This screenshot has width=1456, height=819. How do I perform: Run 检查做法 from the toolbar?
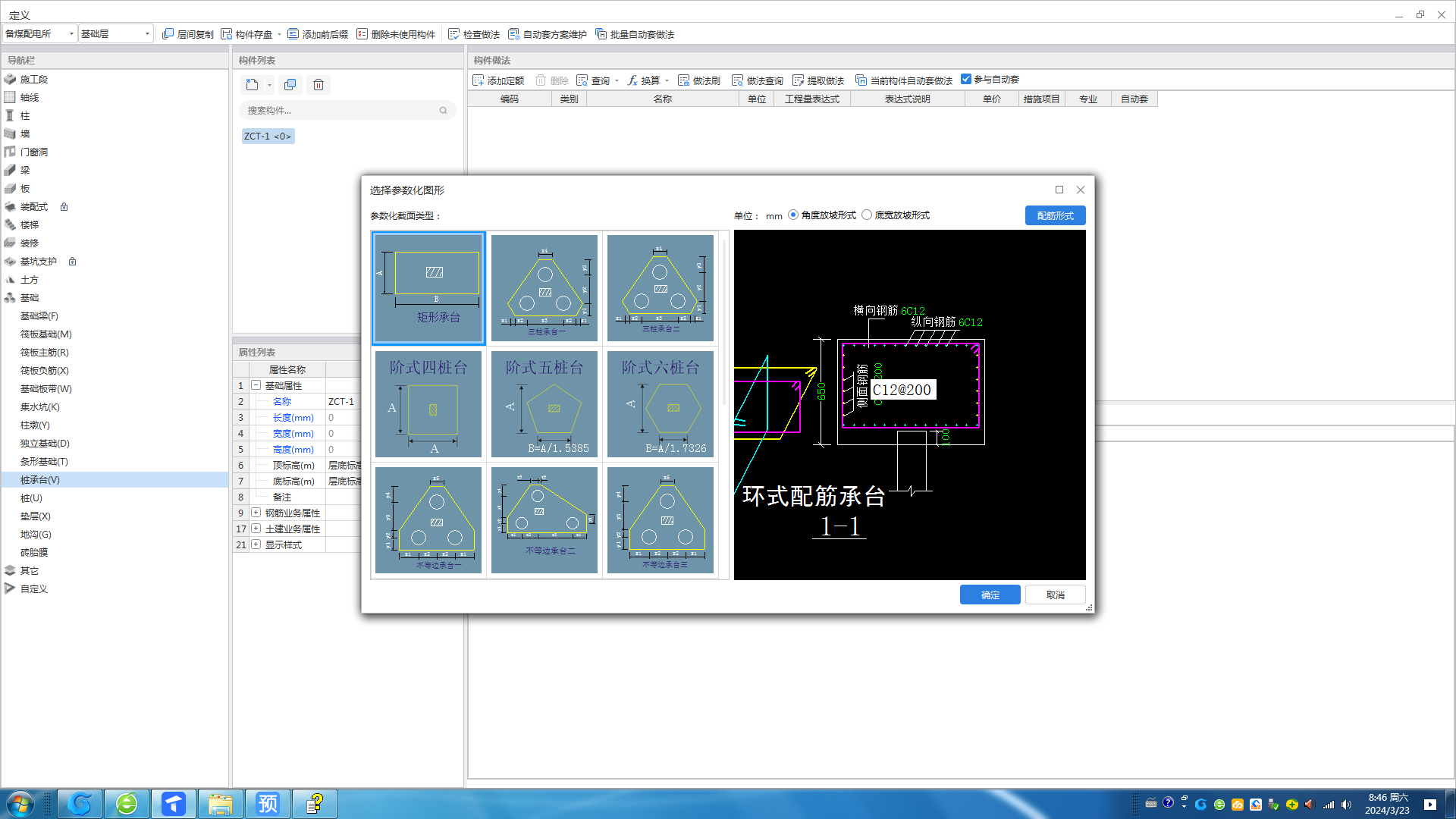click(x=474, y=34)
